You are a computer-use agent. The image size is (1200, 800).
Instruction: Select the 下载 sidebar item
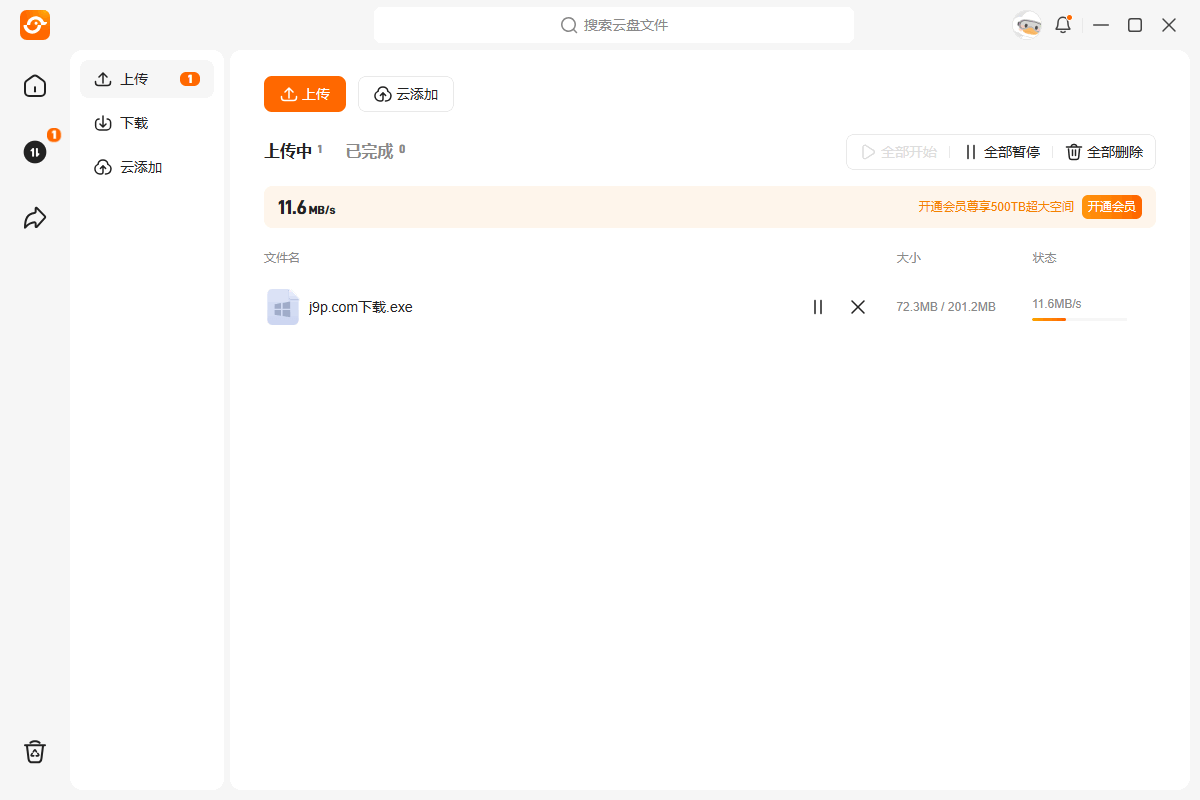147,123
